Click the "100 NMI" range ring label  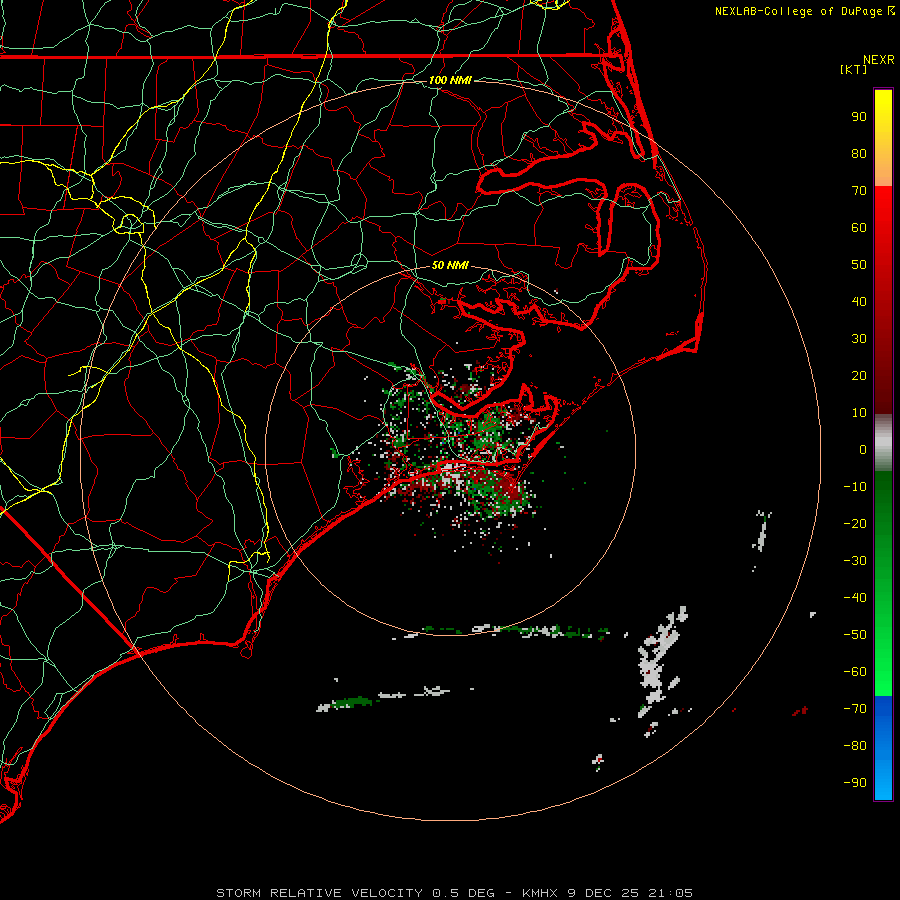coord(450,80)
